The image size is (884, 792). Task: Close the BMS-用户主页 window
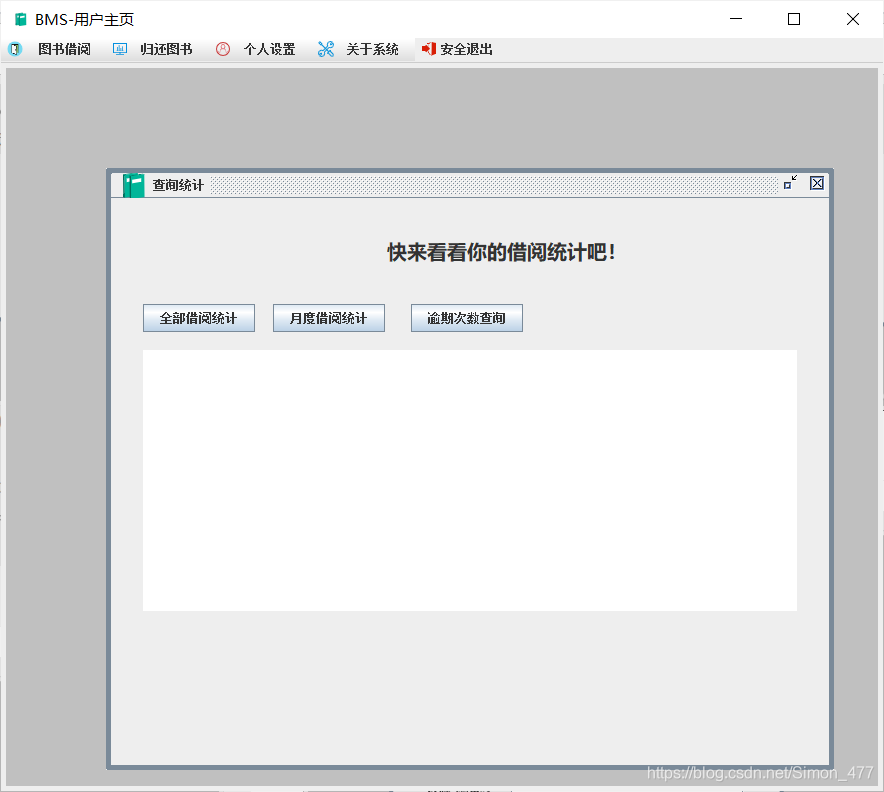[x=852, y=19]
